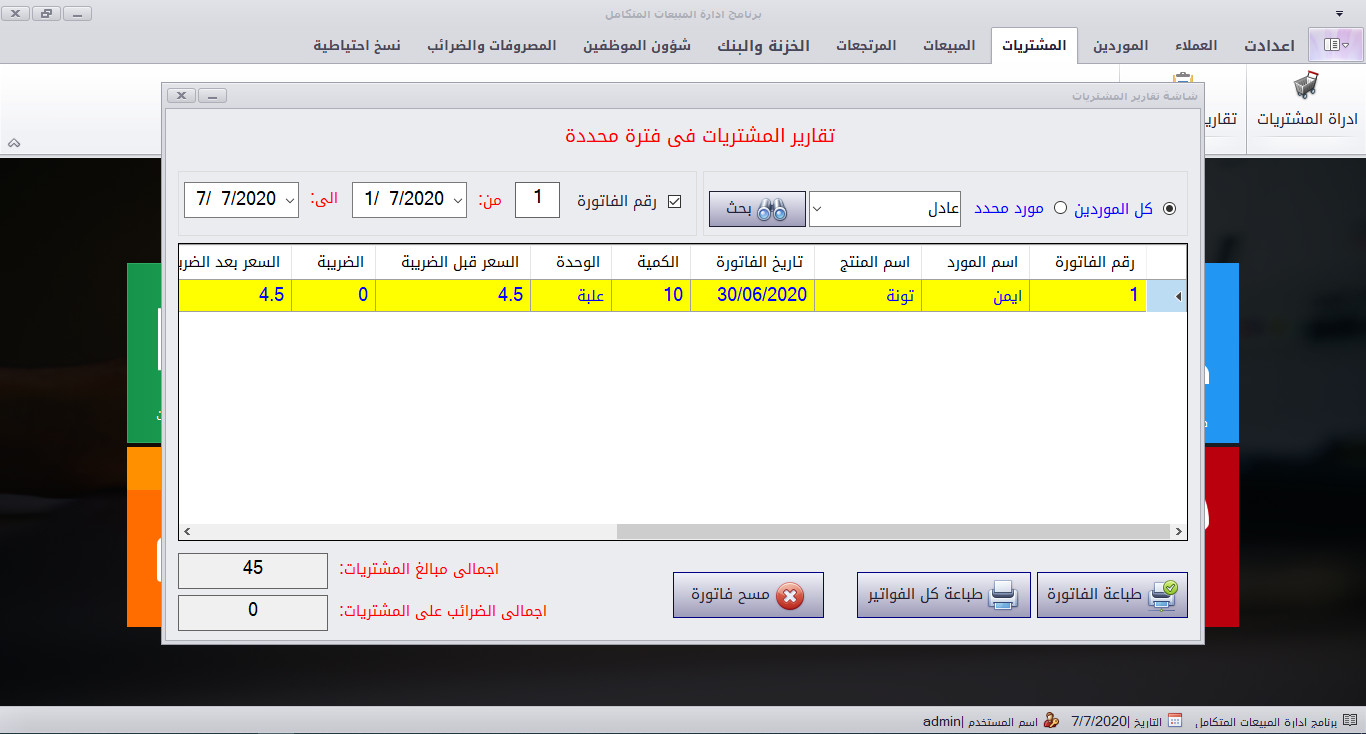Click the red X icon on مسح فاتورة

pos(788,594)
